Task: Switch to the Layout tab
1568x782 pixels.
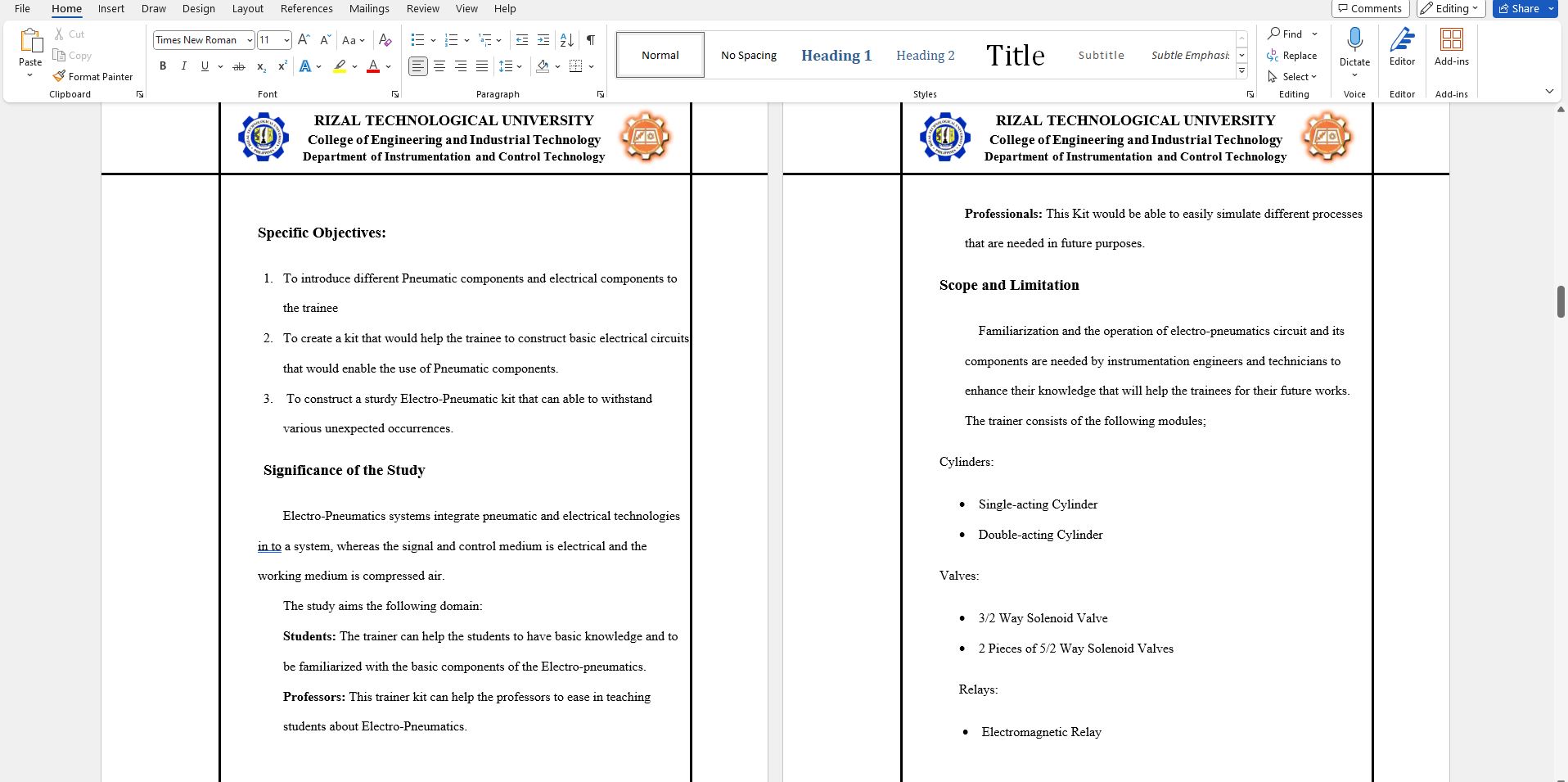Action: [247, 8]
